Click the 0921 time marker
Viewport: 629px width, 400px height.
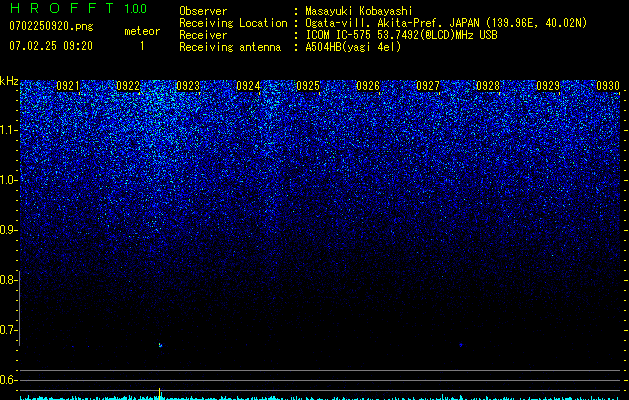point(68,86)
